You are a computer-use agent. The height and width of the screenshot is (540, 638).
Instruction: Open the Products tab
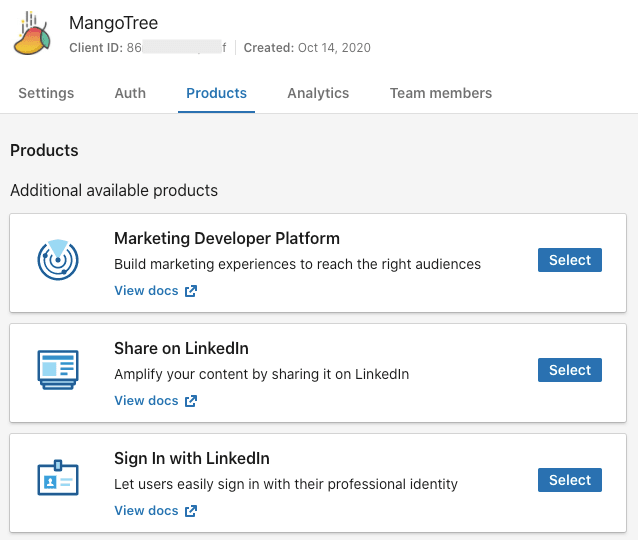(x=216, y=93)
